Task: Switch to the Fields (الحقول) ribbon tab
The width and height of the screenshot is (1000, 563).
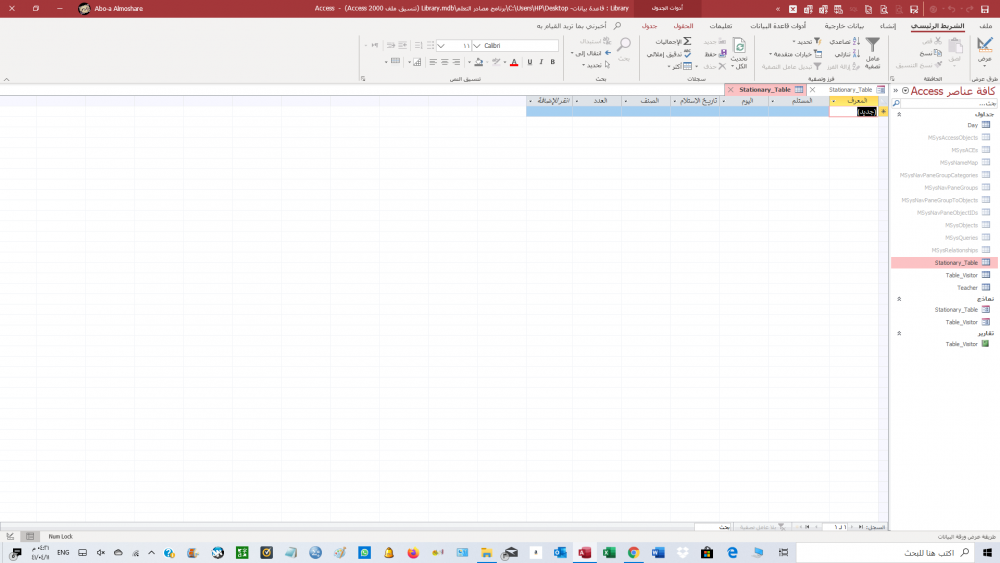Action: [684, 26]
